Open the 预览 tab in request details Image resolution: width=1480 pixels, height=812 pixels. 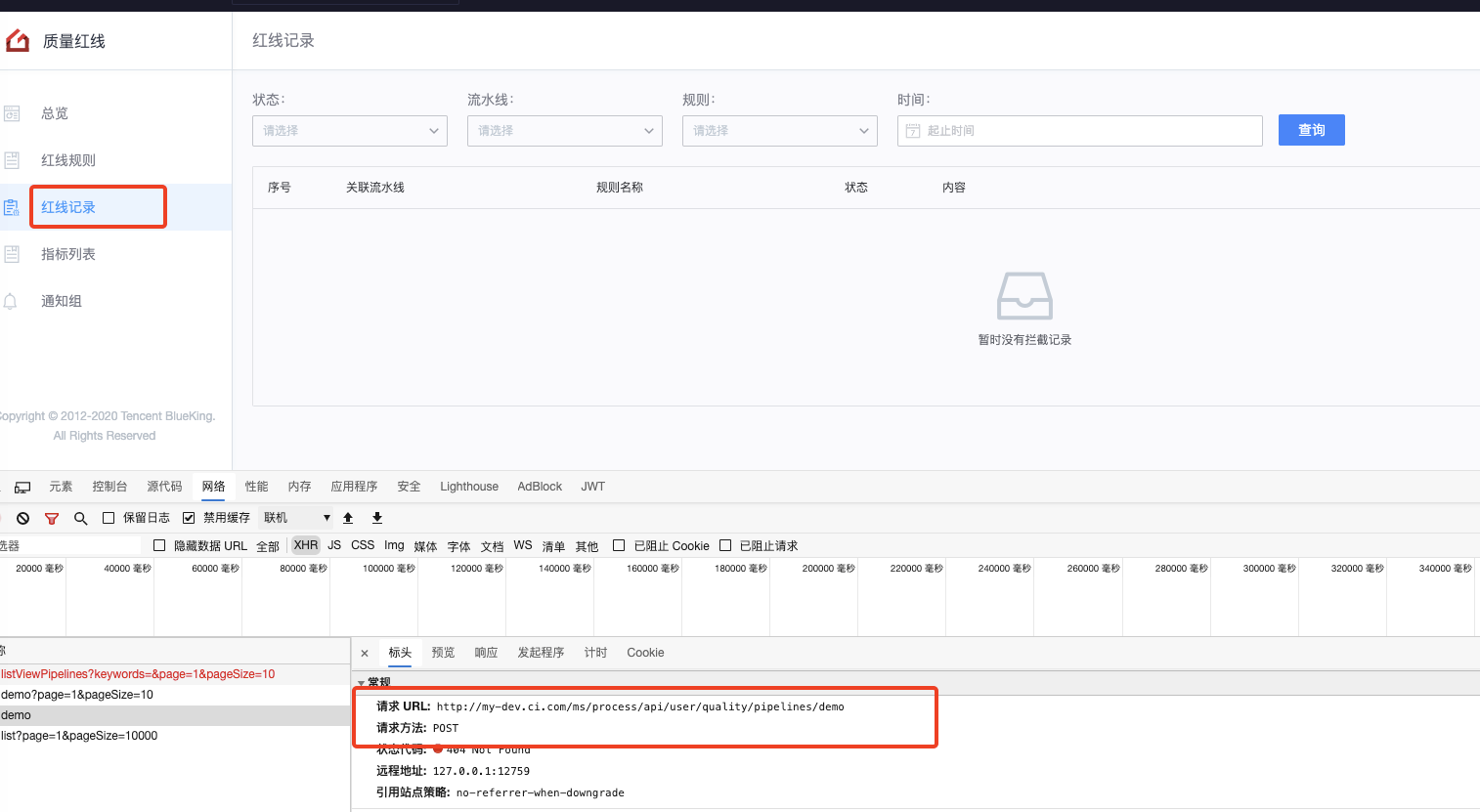[443, 653]
